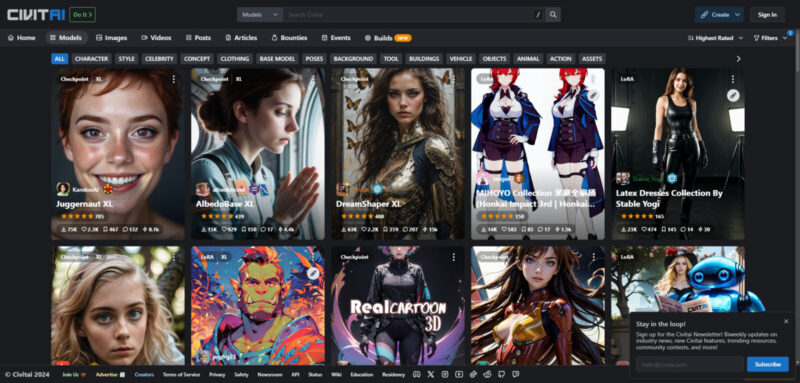Select the CHARACTER category chip
Viewport: 800px width, 383px height.
91,59
